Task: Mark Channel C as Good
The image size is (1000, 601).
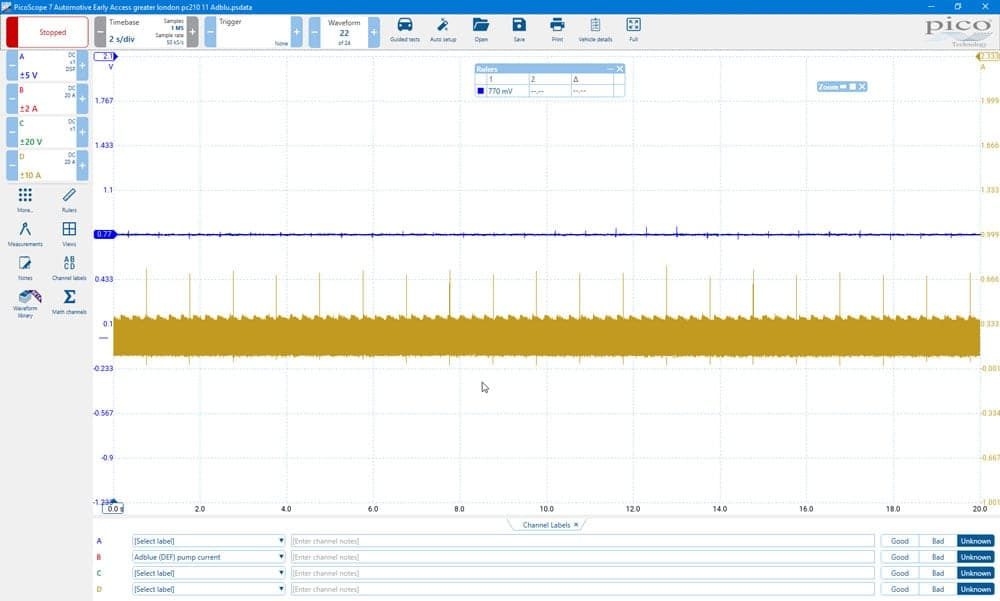Action: (899, 573)
